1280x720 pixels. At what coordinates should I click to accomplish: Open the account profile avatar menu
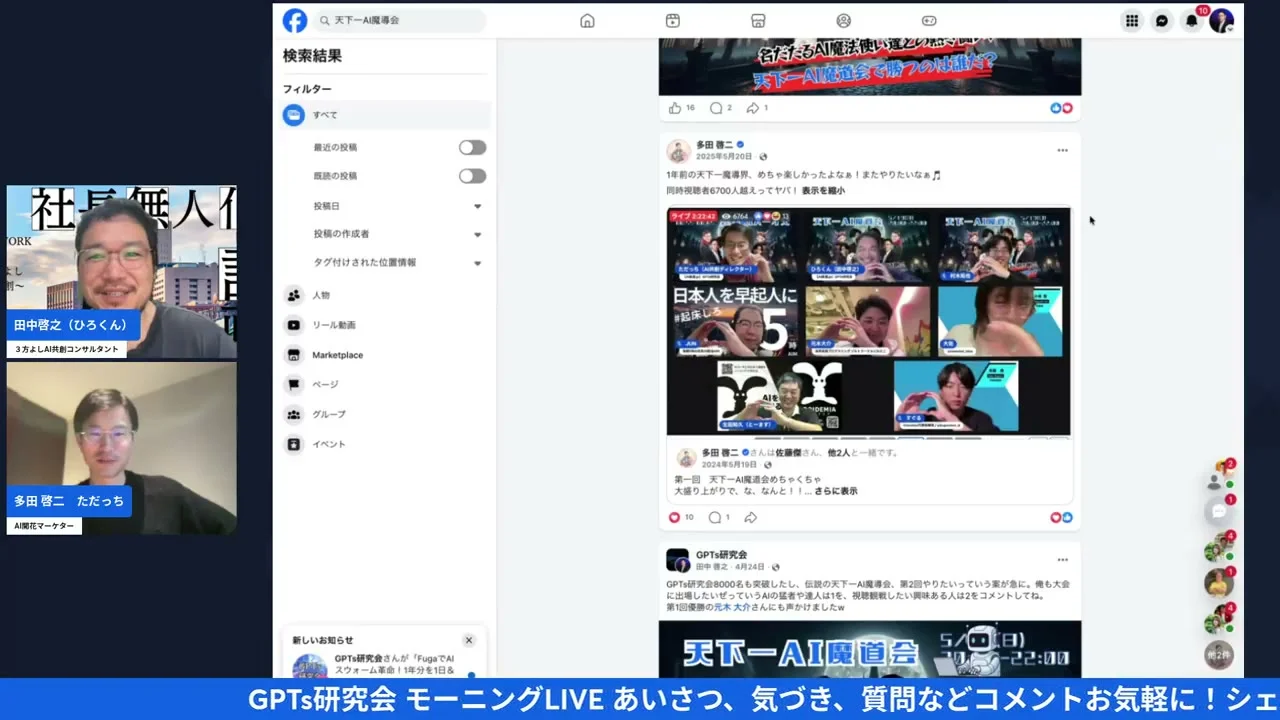[1221, 20]
